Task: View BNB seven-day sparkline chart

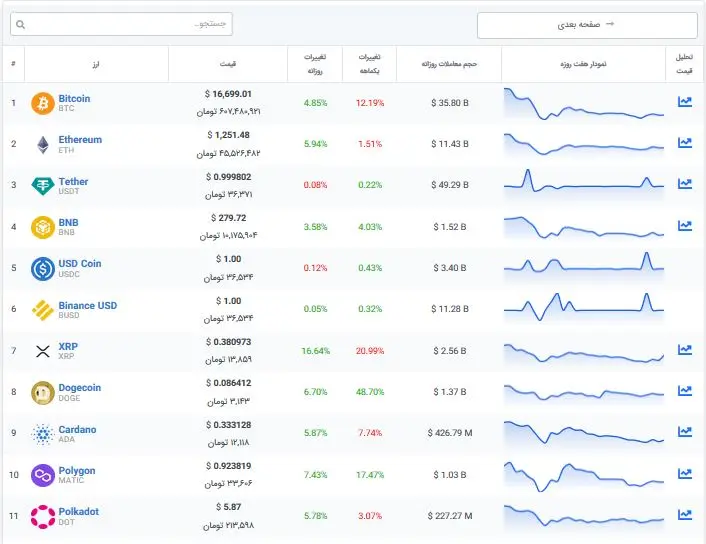Action: coord(584,227)
